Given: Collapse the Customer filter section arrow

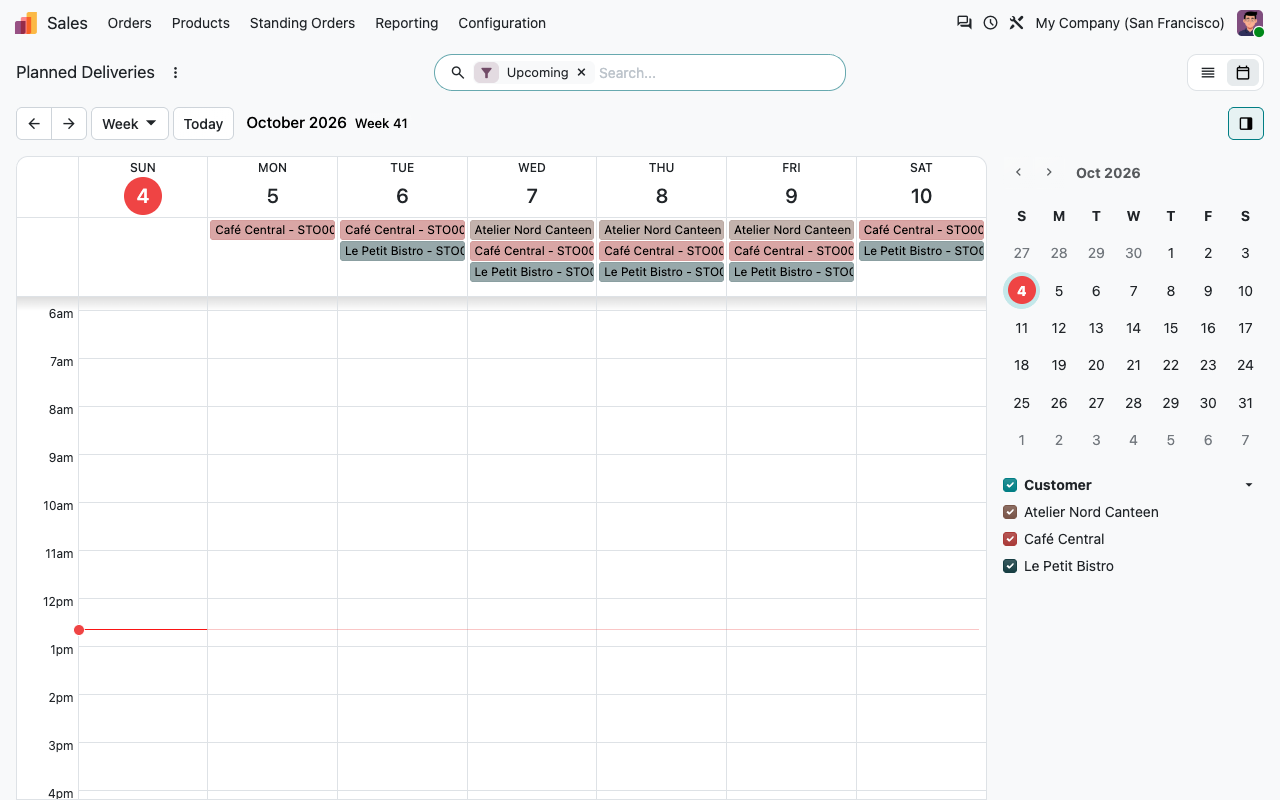Looking at the screenshot, I should [1249, 485].
